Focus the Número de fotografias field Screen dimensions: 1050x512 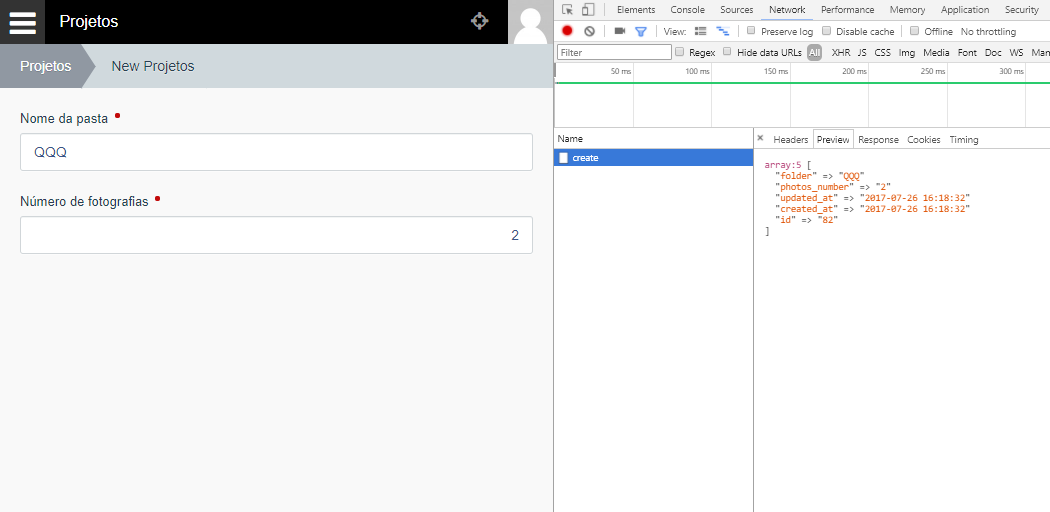pos(277,235)
